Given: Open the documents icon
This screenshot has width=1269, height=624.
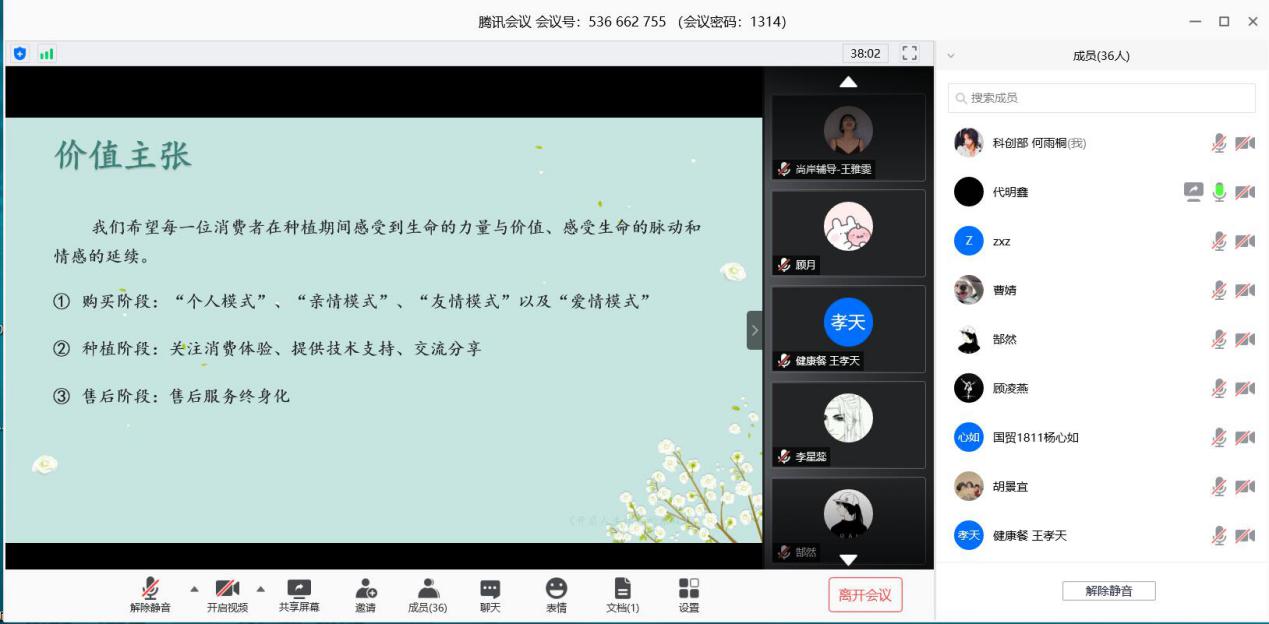Looking at the screenshot, I should click(622, 590).
